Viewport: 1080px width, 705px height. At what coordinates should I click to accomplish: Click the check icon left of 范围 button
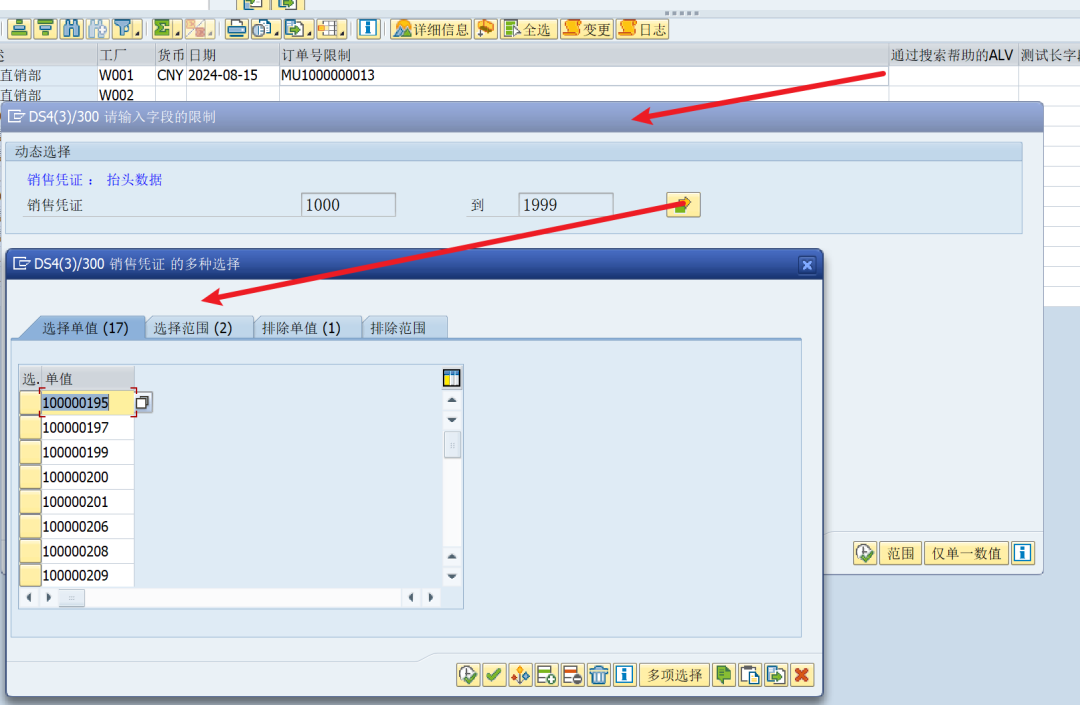pyautogui.click(x=864, y=553)
